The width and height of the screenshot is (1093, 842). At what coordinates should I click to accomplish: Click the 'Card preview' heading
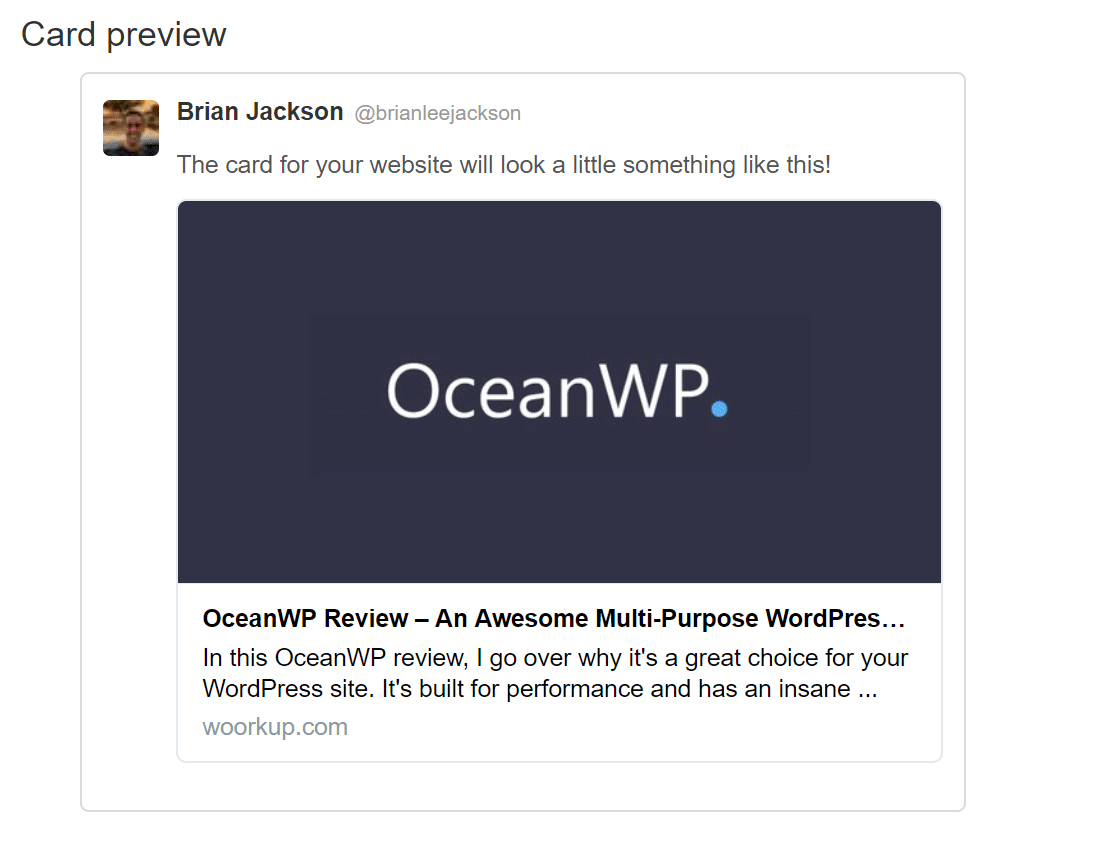[124, 35]
